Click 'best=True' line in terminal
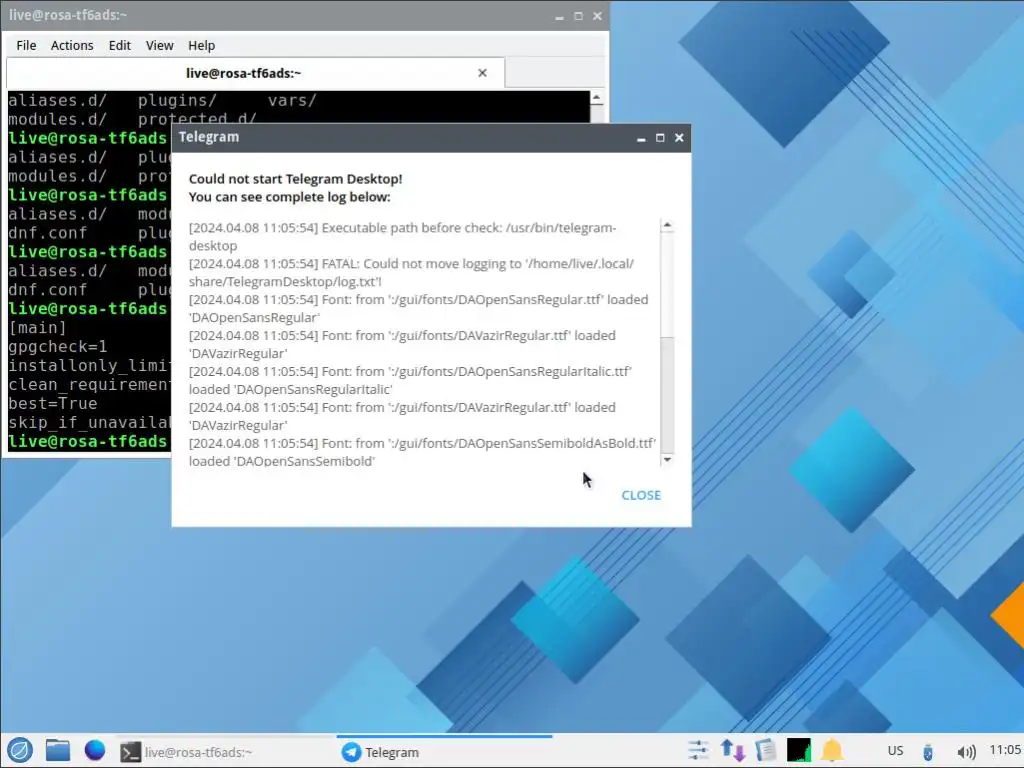Screen dimensions: 1024x768 click(x=52, y=404)
